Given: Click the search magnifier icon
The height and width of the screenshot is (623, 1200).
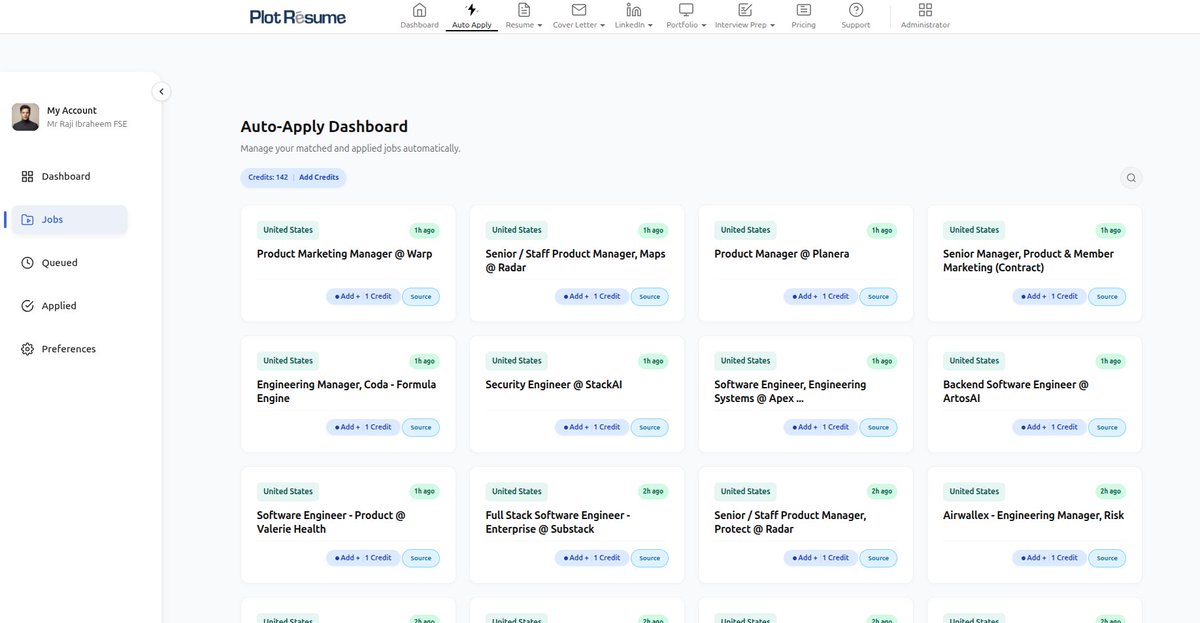Looking at the screenshot, I should pyautogui.click(x=1131, y=178).
